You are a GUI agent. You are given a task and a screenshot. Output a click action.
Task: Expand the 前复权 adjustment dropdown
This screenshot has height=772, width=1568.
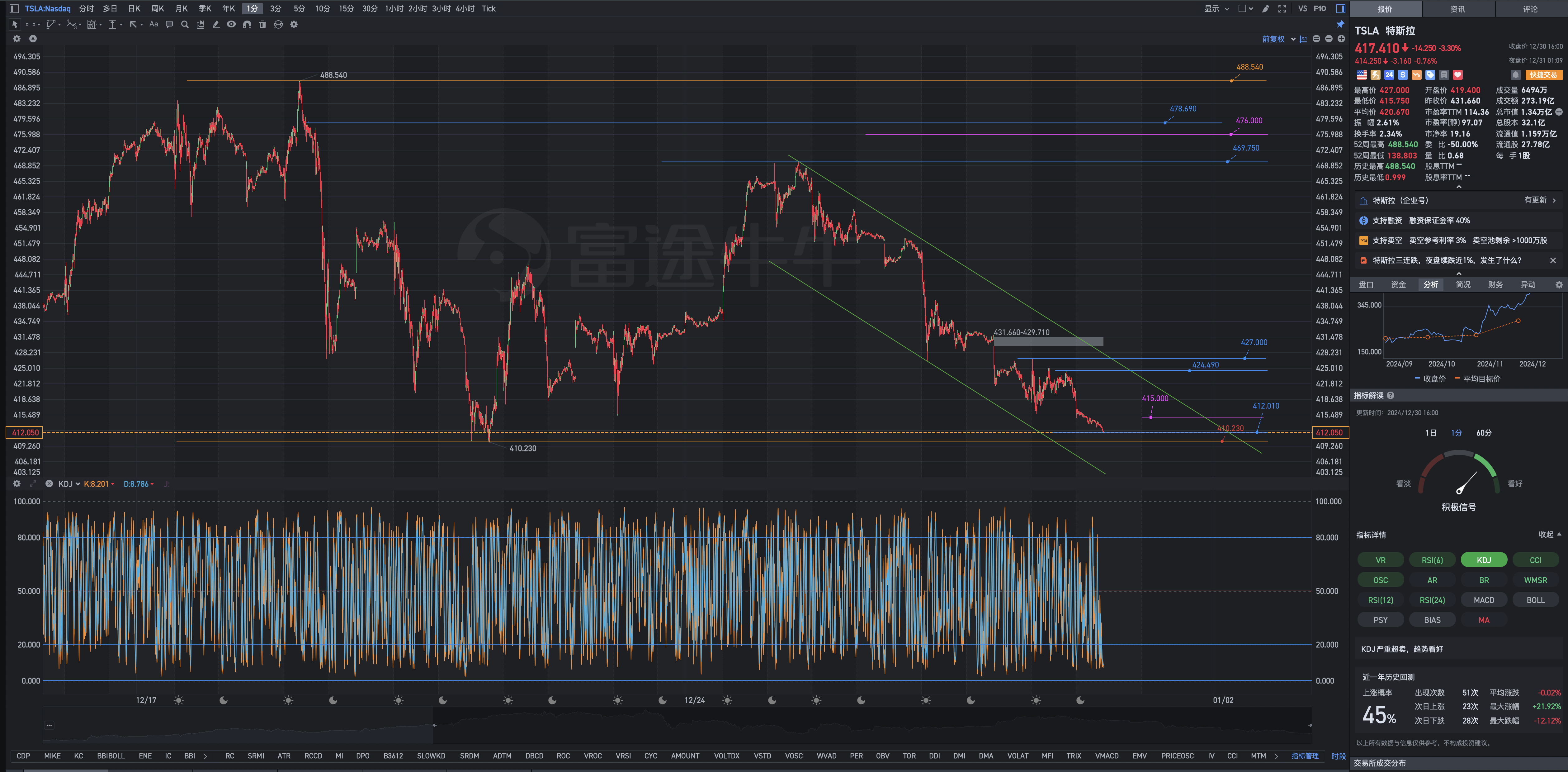1278,39
